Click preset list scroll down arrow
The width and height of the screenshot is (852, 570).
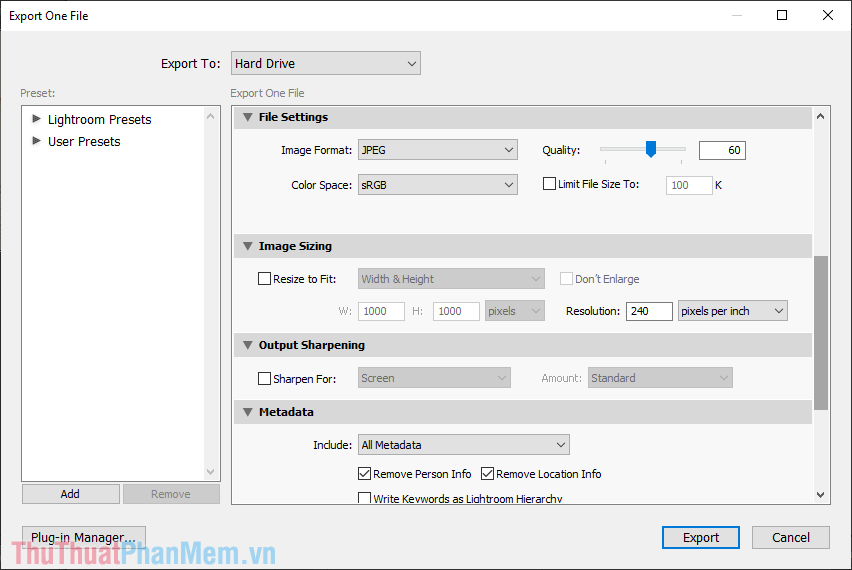[x=211, y=472]
